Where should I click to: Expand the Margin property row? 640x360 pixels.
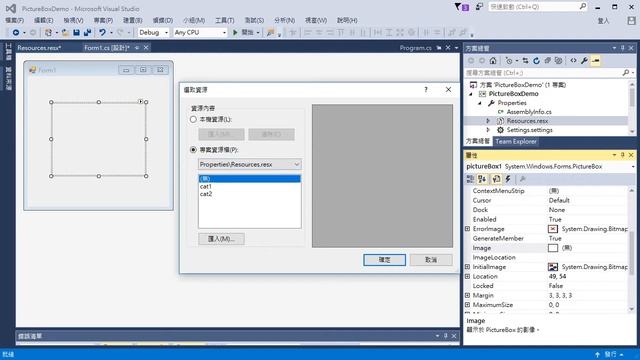467,295
